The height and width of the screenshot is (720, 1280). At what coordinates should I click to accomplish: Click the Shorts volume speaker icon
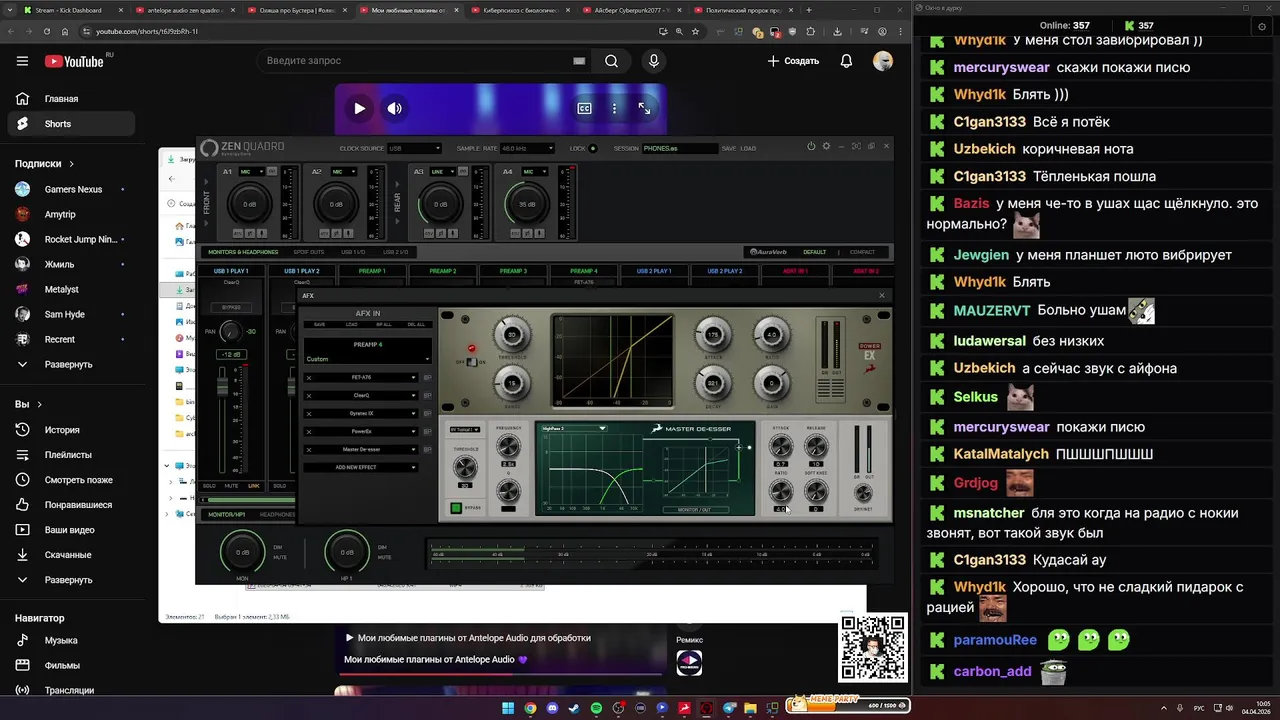coord(395,108)
